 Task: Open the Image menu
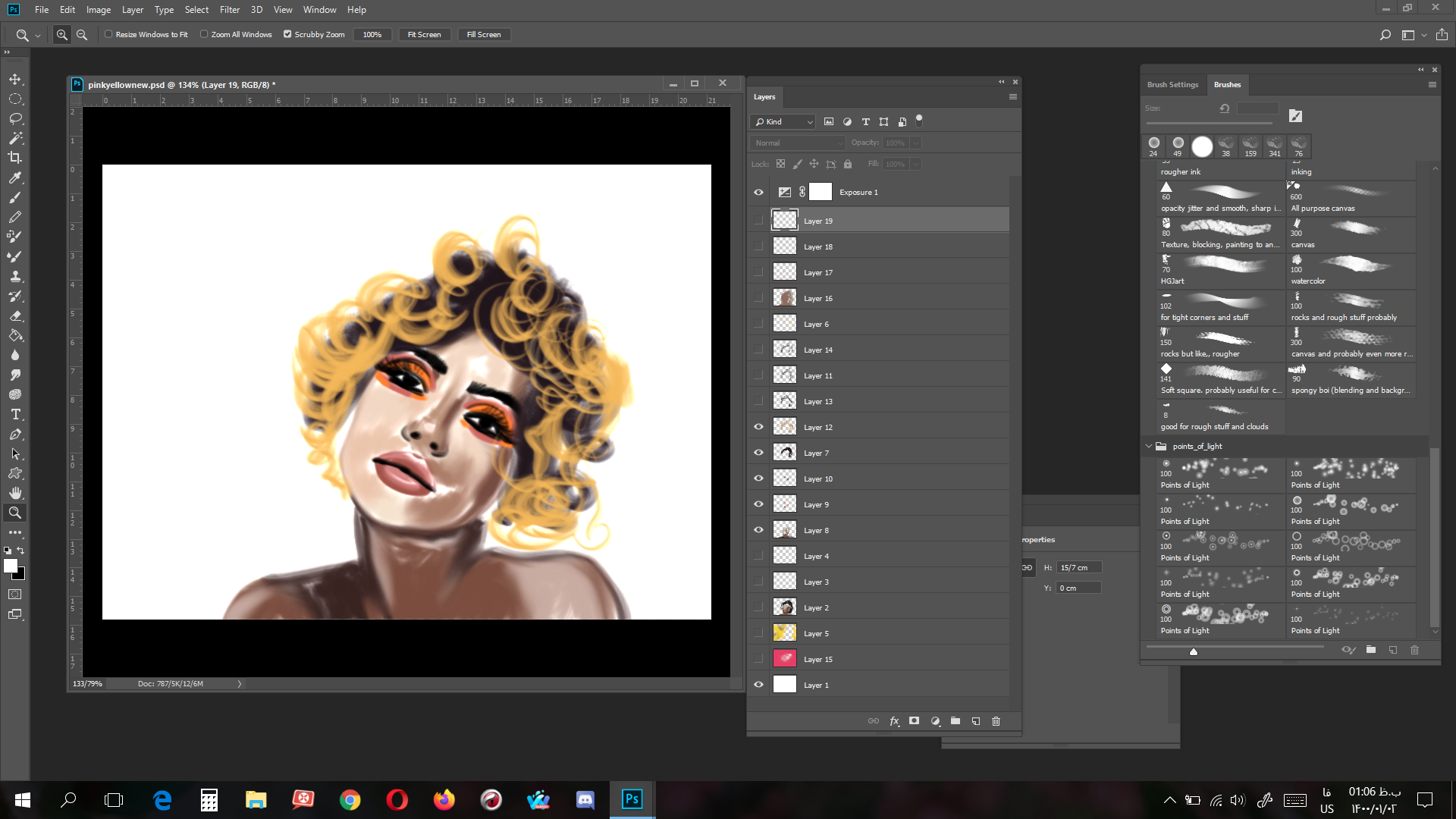[x=99, y=10]
